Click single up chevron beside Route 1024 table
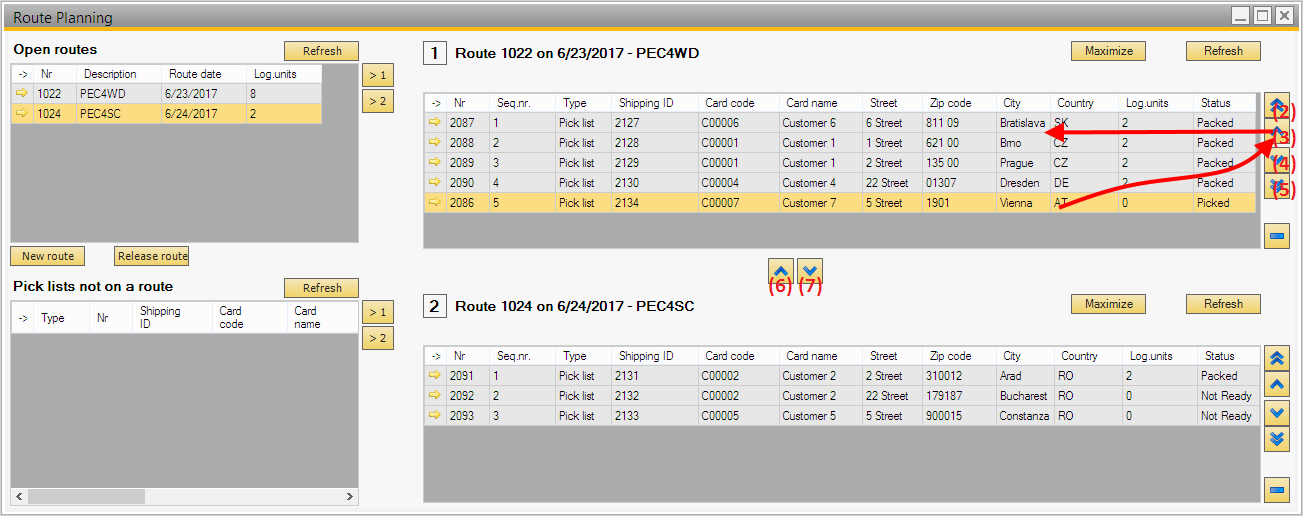 1276,385
